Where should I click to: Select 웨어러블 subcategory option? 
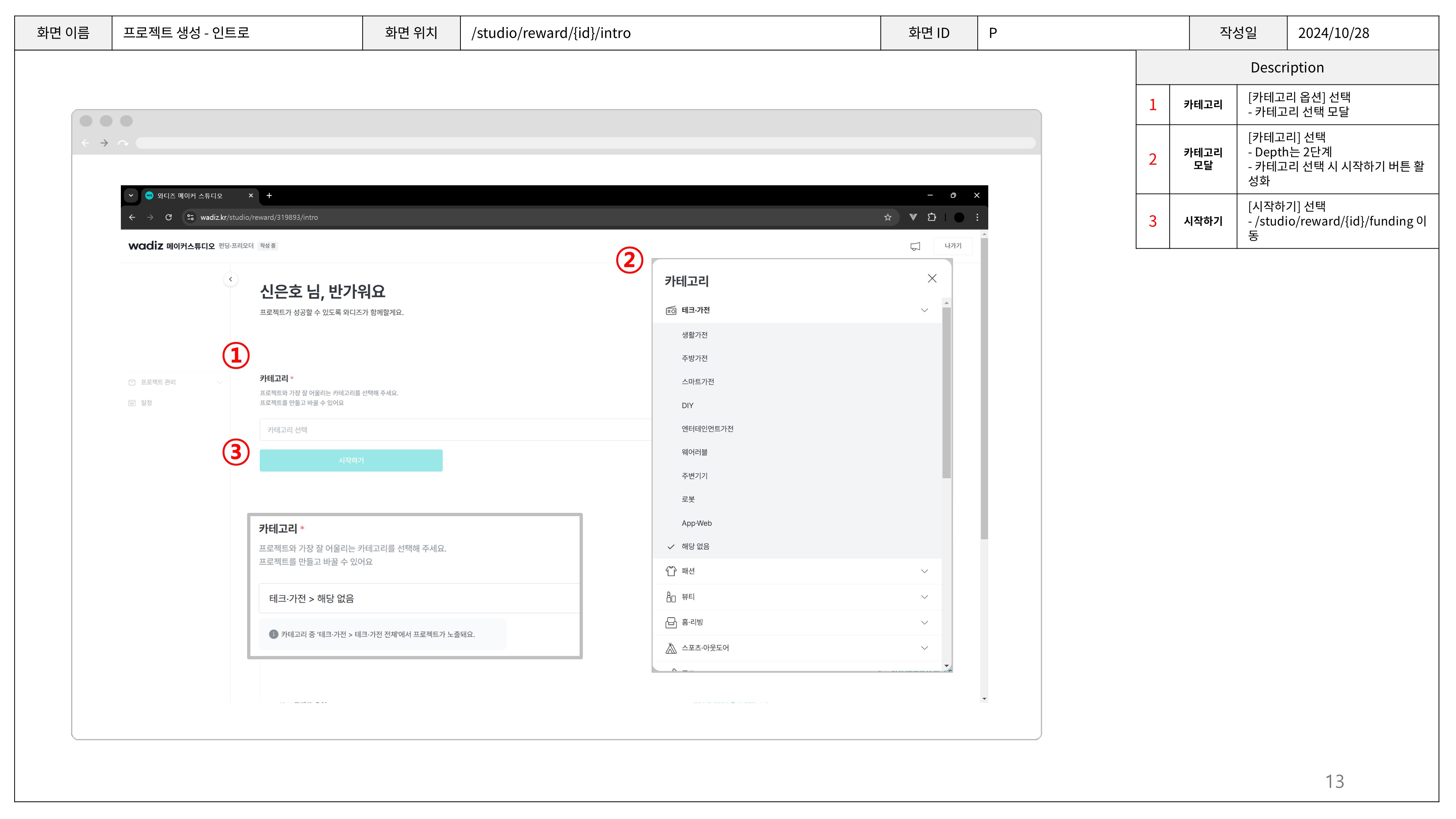[694, 452]
